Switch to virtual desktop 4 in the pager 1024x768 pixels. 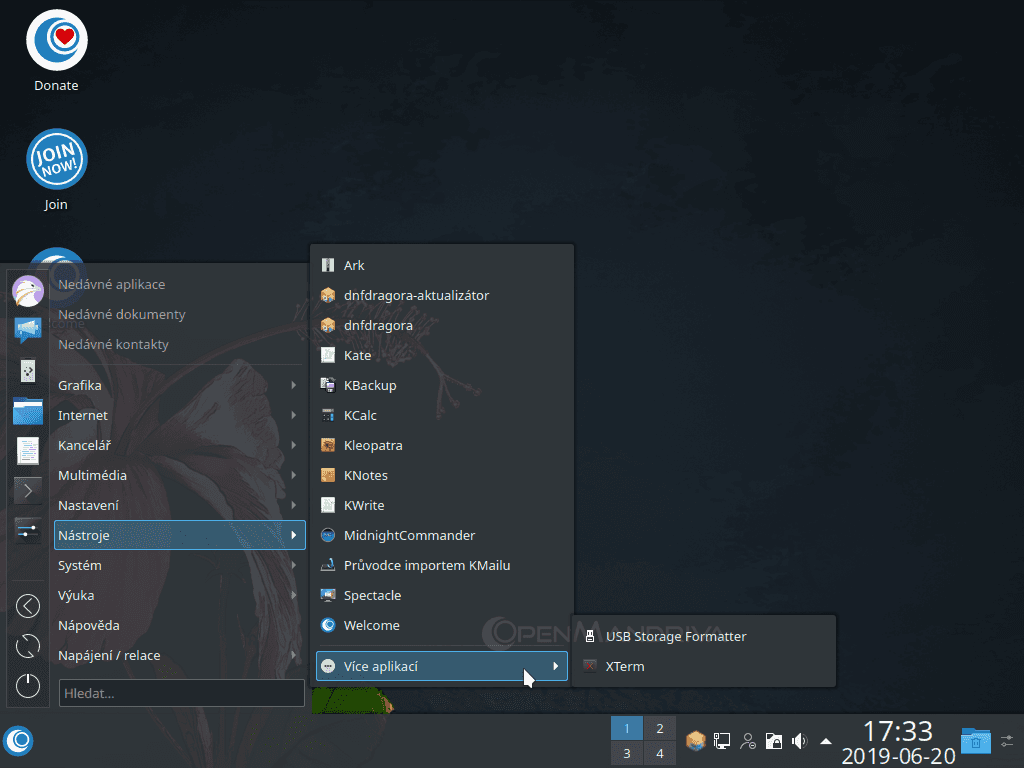click(x=659, y=751)
